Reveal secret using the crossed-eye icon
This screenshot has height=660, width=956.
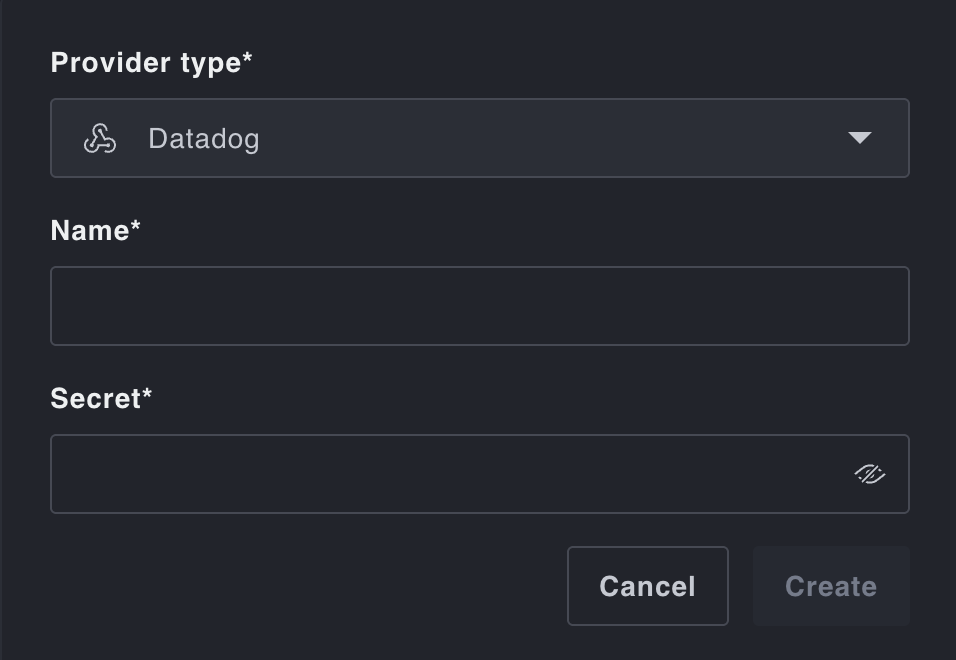tap(870, 474)
